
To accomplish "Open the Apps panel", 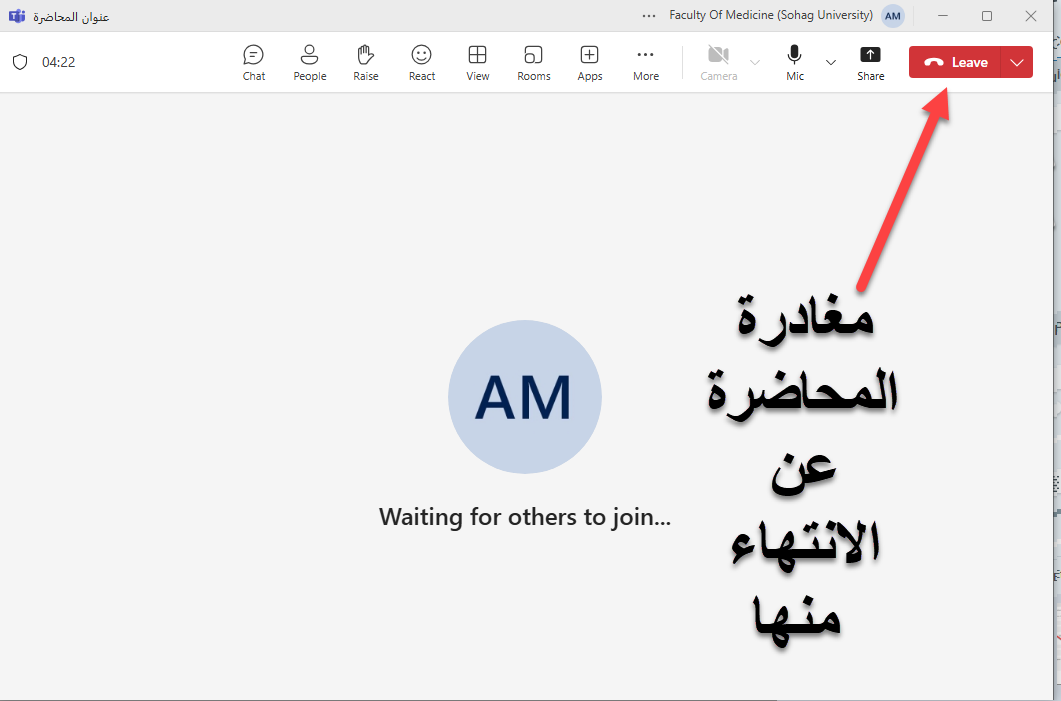I will [590, 62].
